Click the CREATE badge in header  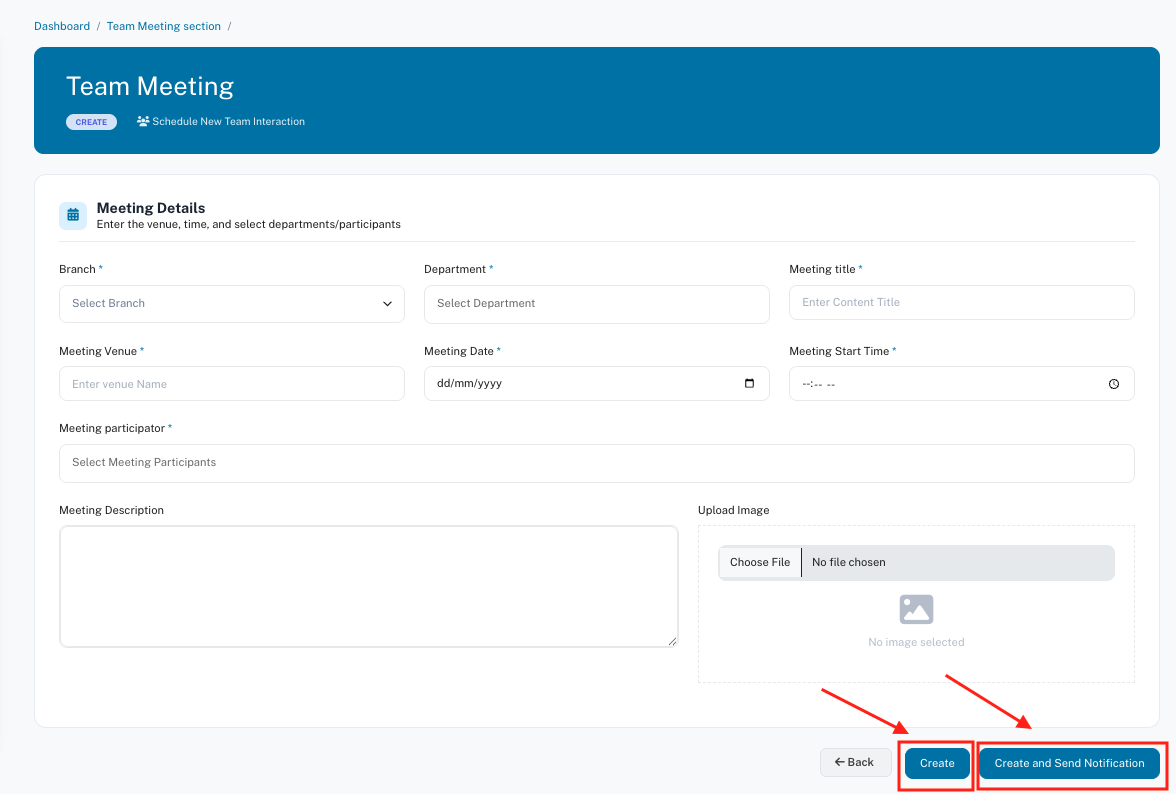[x=91, y=122]
